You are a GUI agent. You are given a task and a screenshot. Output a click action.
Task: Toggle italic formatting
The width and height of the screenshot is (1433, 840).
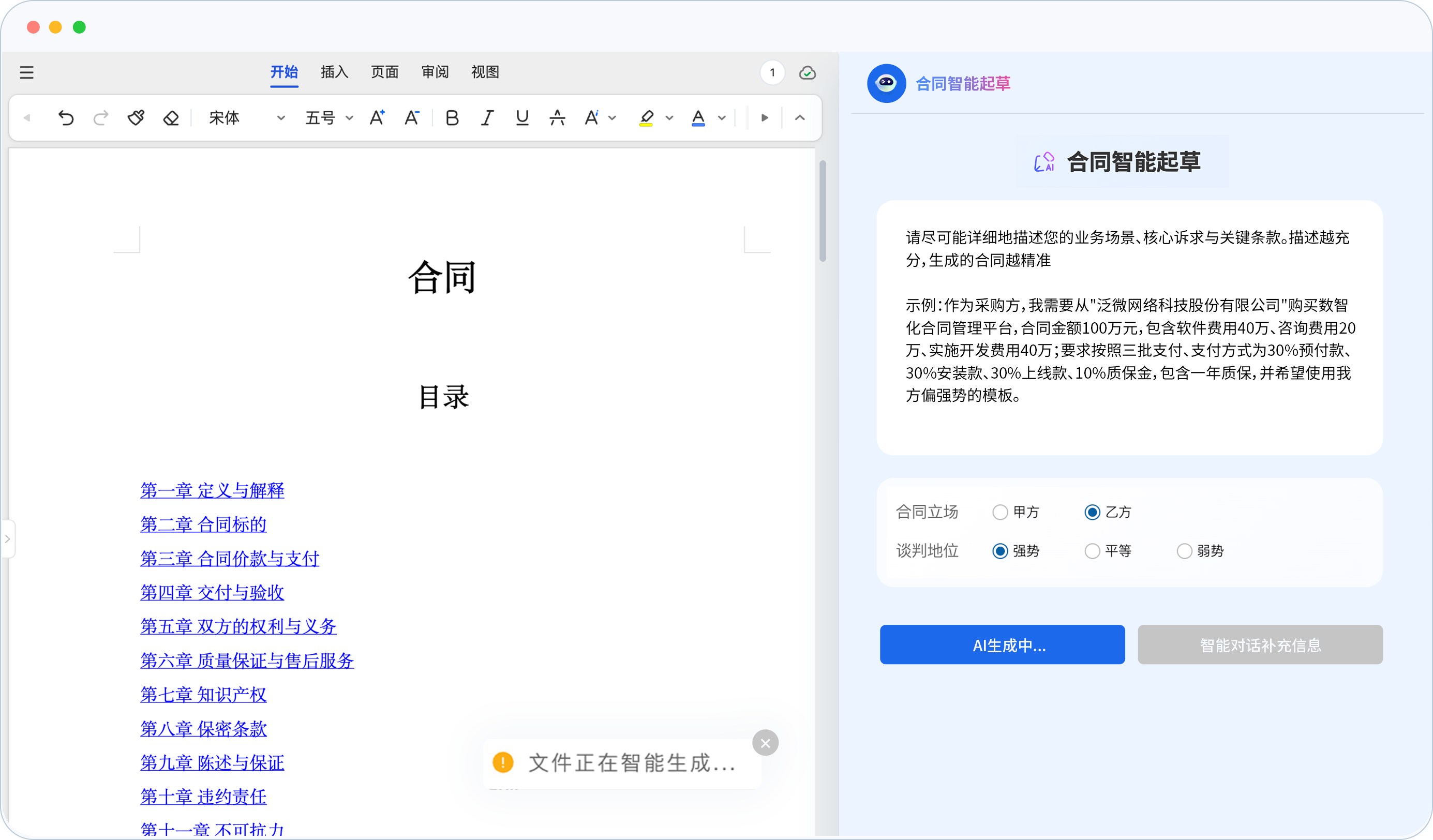tap(487, 118)
